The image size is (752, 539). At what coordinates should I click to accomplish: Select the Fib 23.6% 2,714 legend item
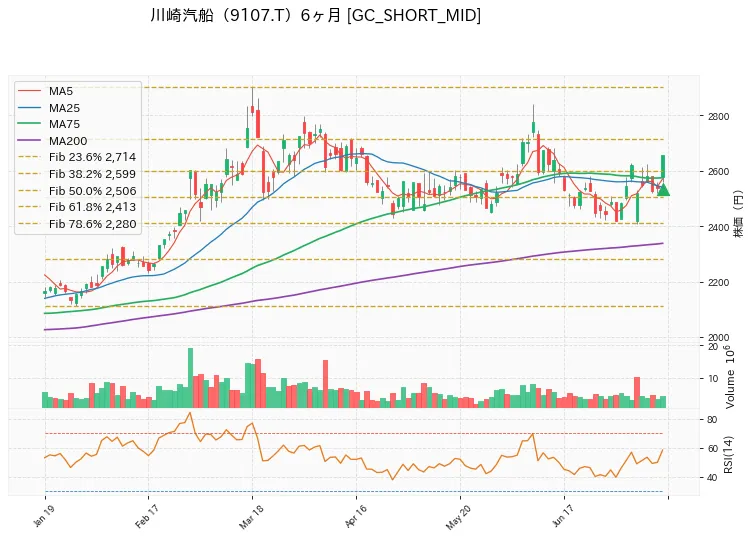[x=77, y=157]
